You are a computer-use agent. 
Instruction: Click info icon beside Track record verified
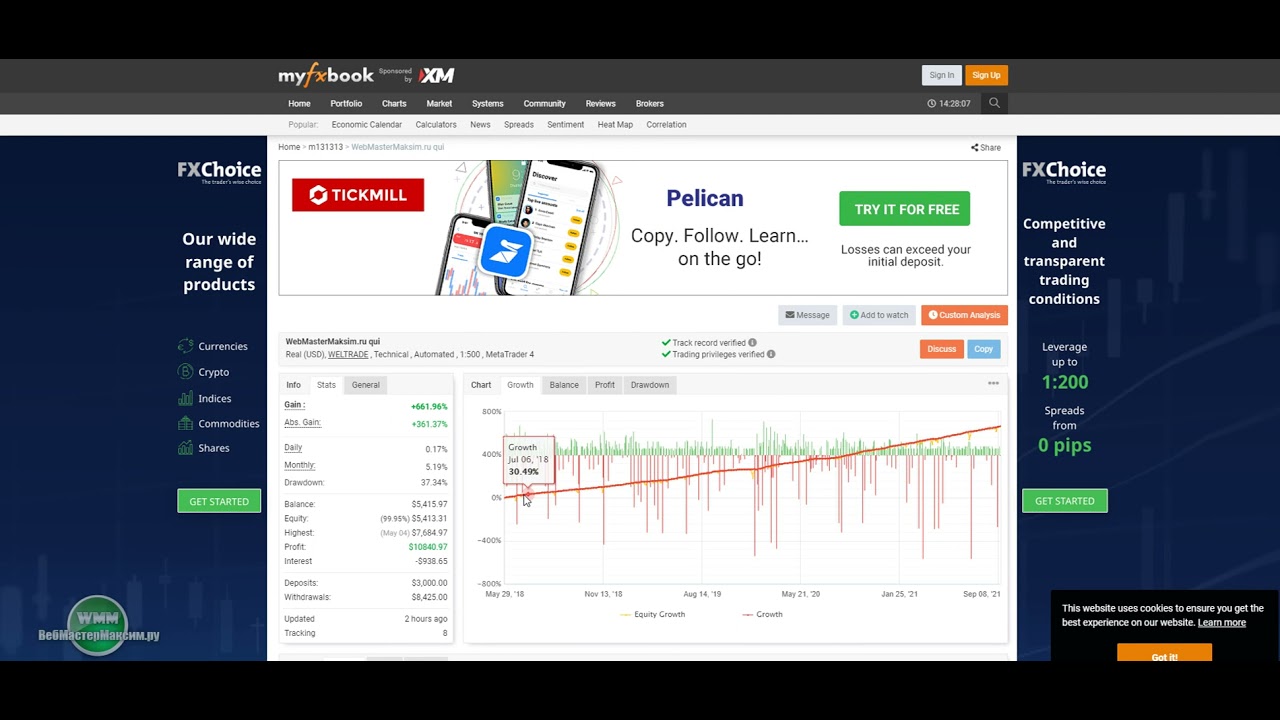(753, 342)
